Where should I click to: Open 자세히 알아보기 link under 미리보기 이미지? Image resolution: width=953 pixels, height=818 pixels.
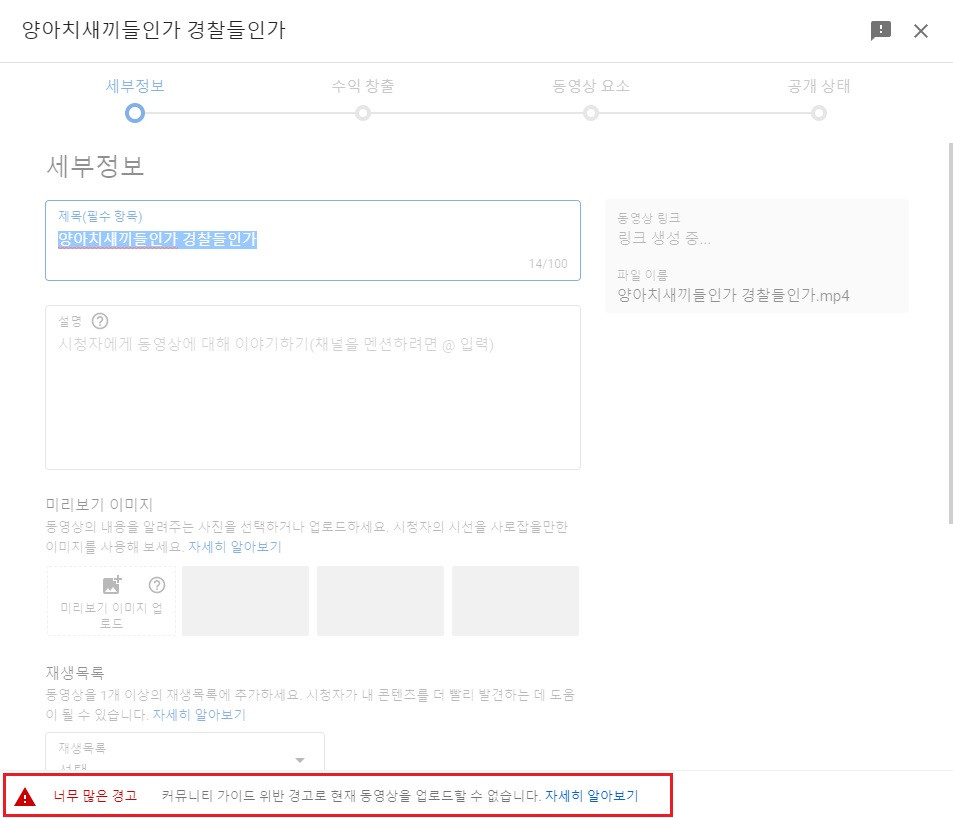coord(234,547)
